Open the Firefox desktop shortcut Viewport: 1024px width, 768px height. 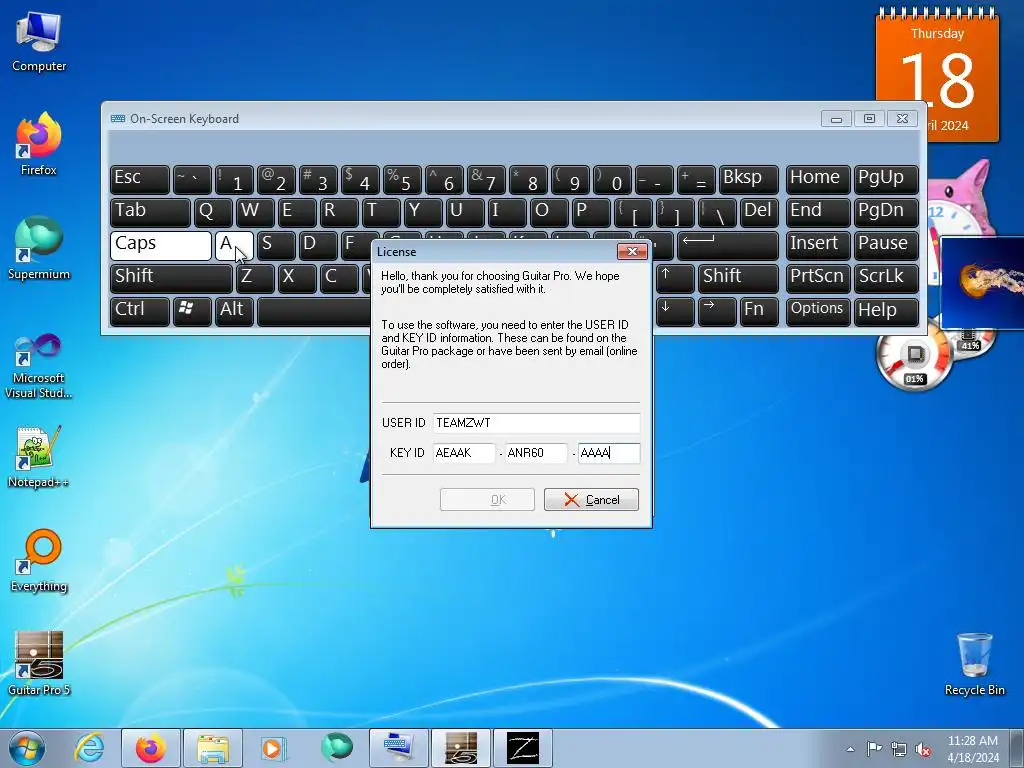39,145
